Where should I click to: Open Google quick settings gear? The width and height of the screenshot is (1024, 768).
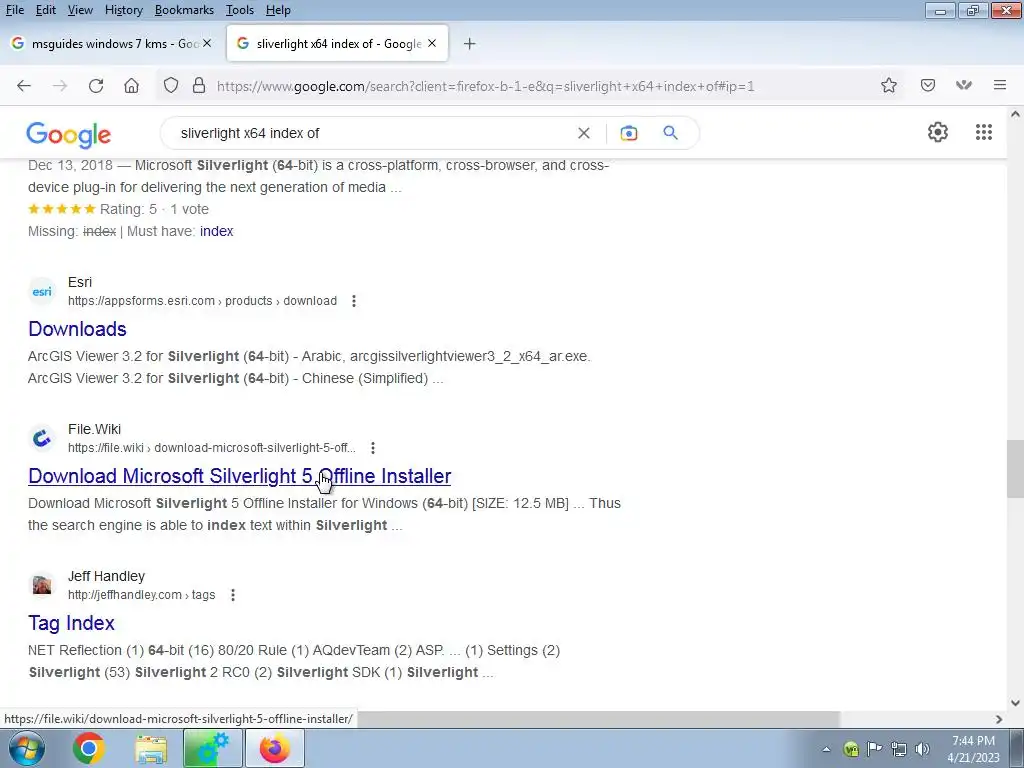coord(938,132)
